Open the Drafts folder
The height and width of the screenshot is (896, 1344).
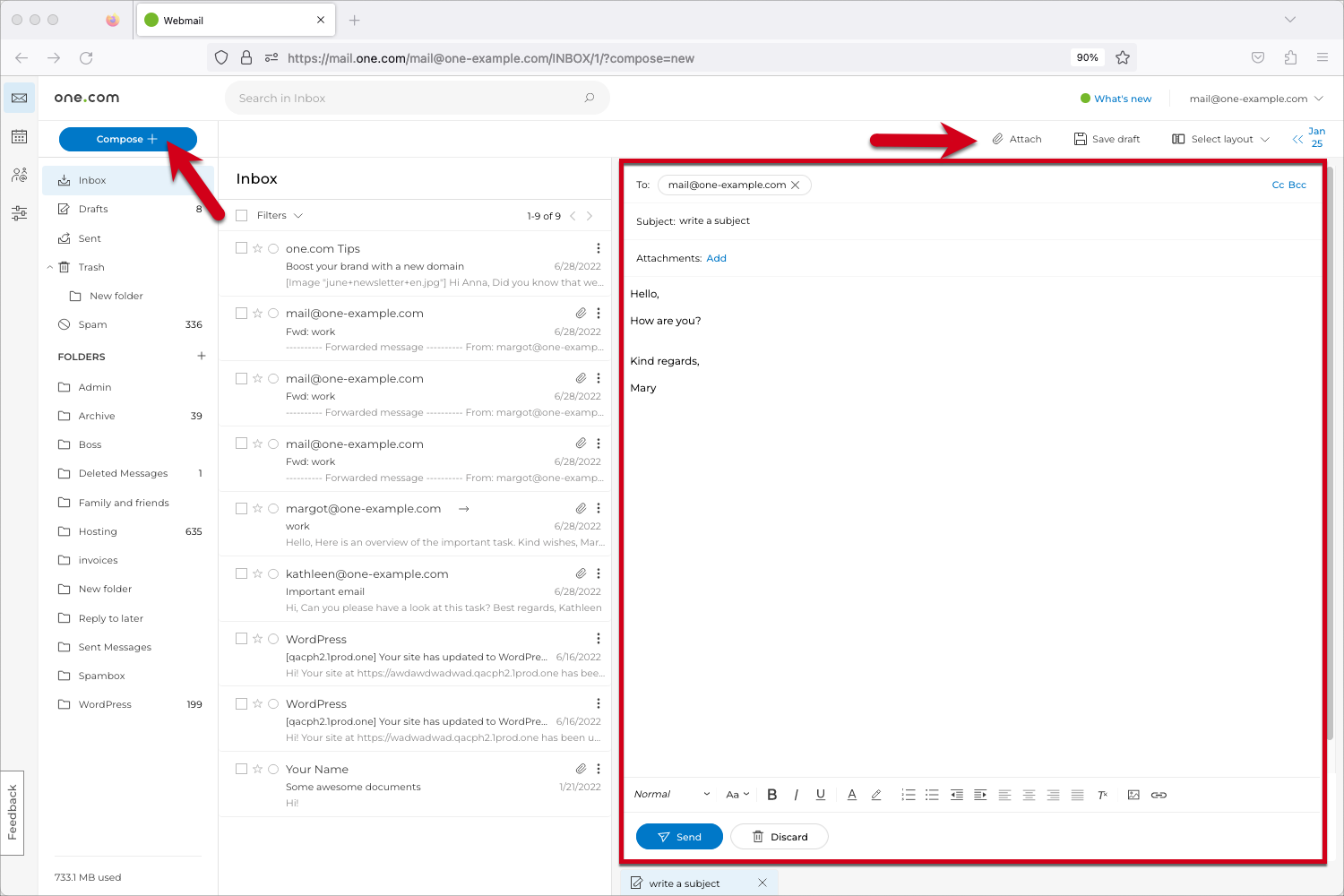click(x=92, y=208)
